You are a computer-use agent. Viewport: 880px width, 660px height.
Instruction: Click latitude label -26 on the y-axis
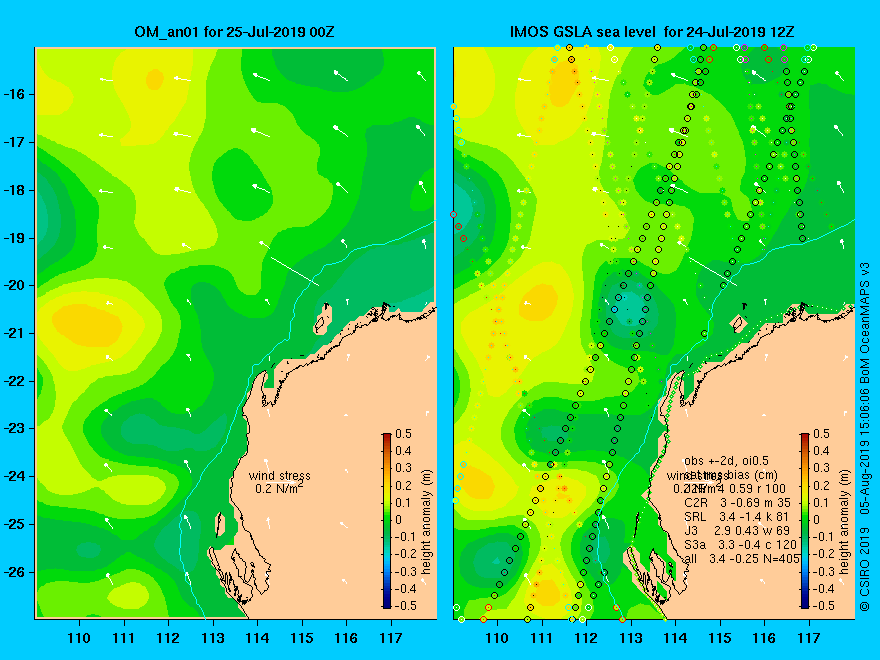15,572
